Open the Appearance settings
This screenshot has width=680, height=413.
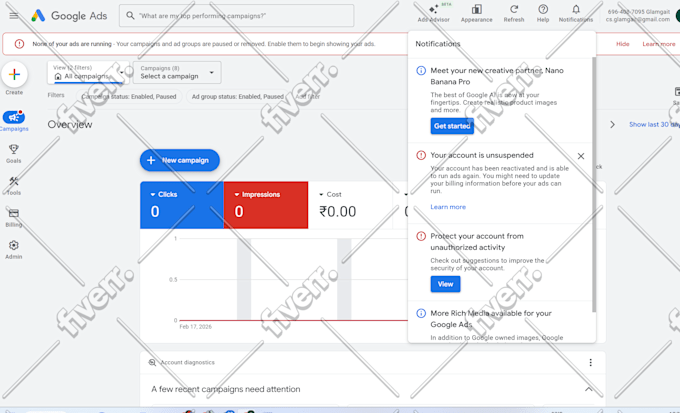[x=477, y=13]
